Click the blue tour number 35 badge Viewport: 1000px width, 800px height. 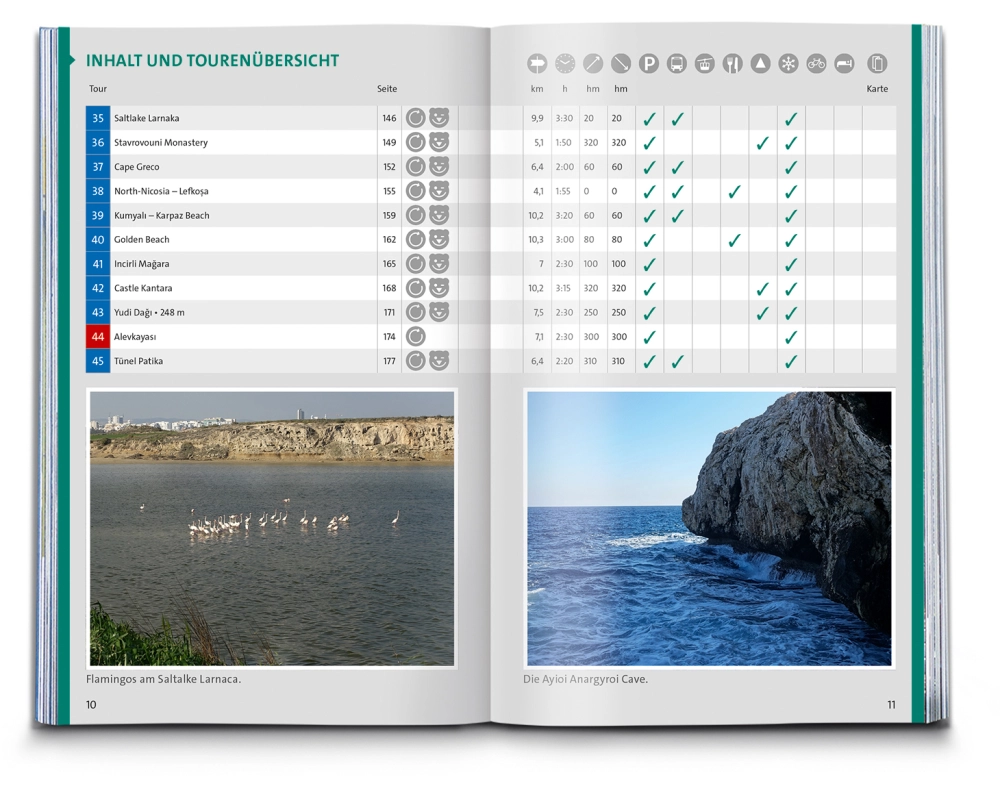[98, 118]
